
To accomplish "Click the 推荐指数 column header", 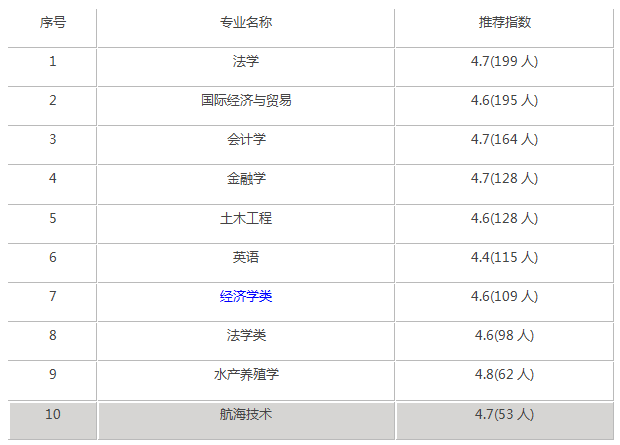I will [504, 22].
